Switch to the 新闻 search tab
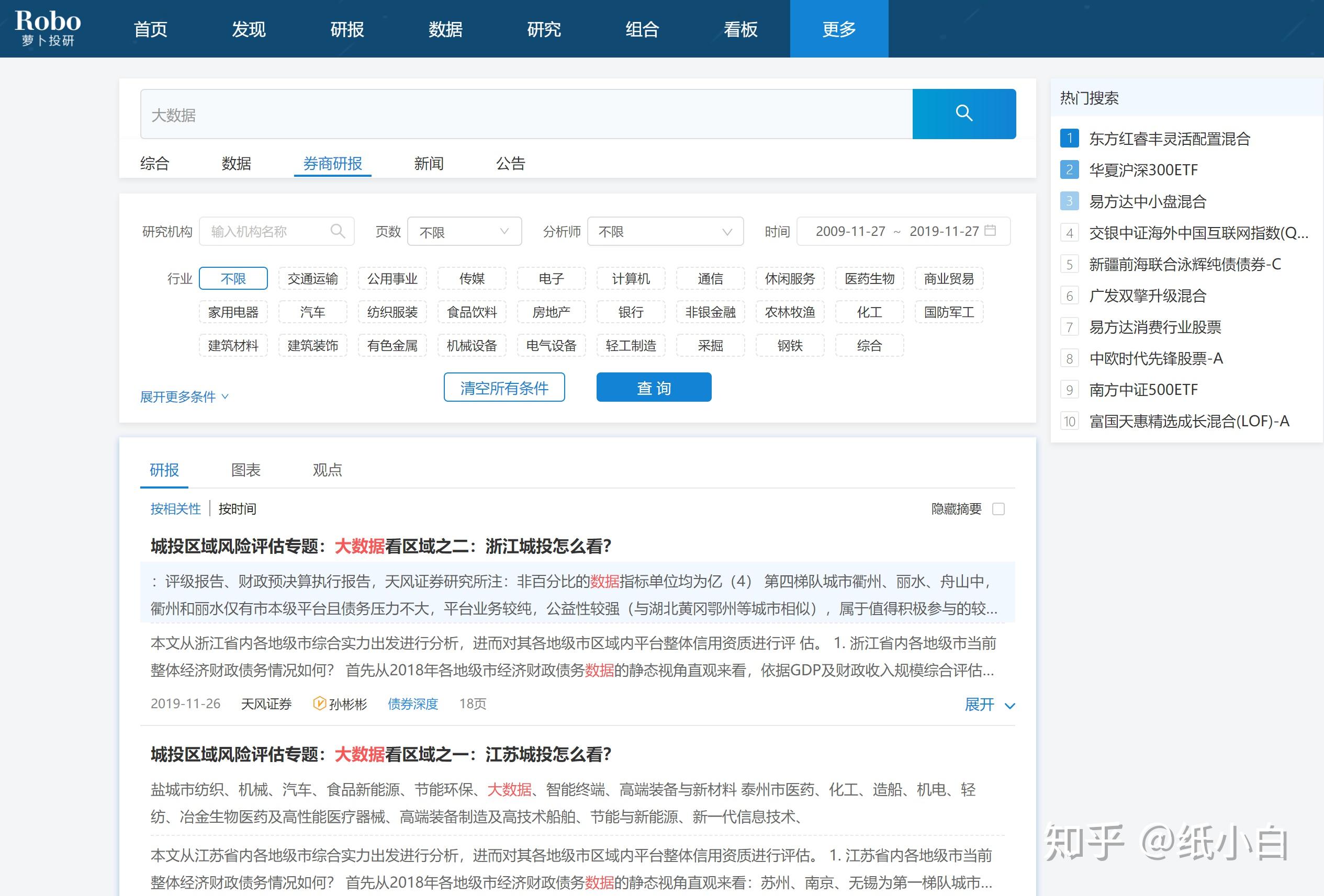1324x896 pixels. coord(429,164)
